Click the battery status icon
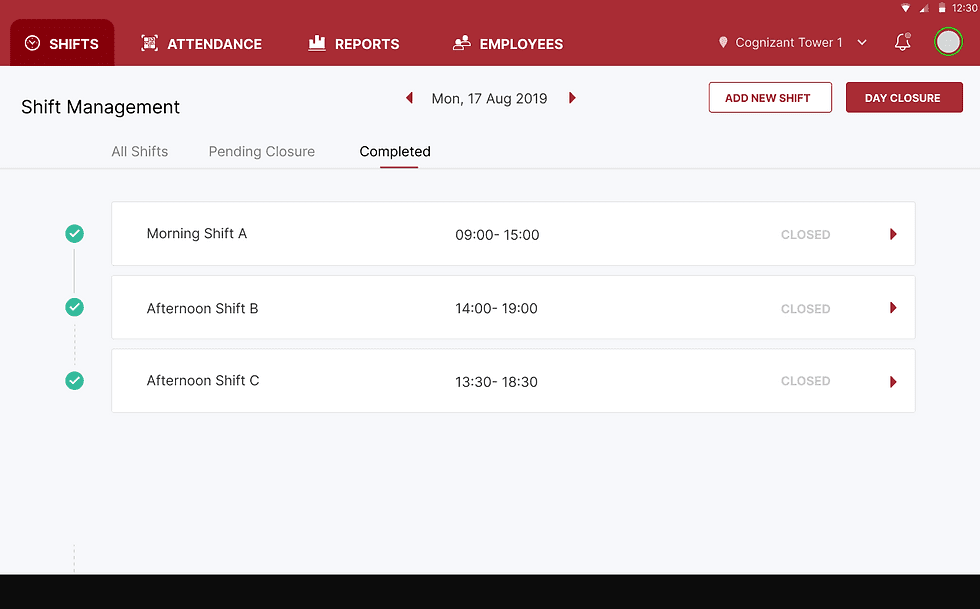This screenshot has width=980, height=609. click(x=942, y=8)
